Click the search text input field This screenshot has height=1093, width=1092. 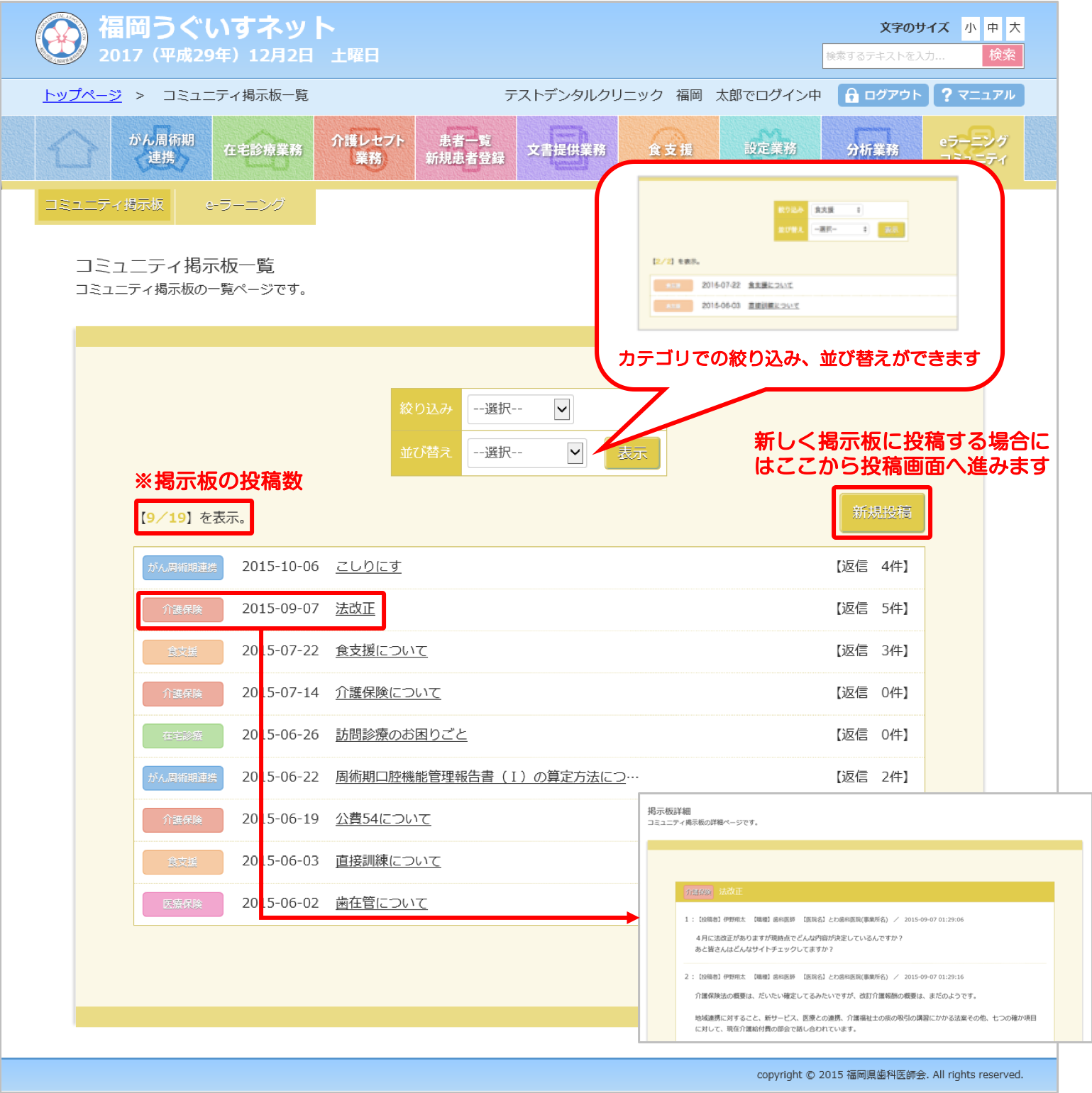[902, 55]
